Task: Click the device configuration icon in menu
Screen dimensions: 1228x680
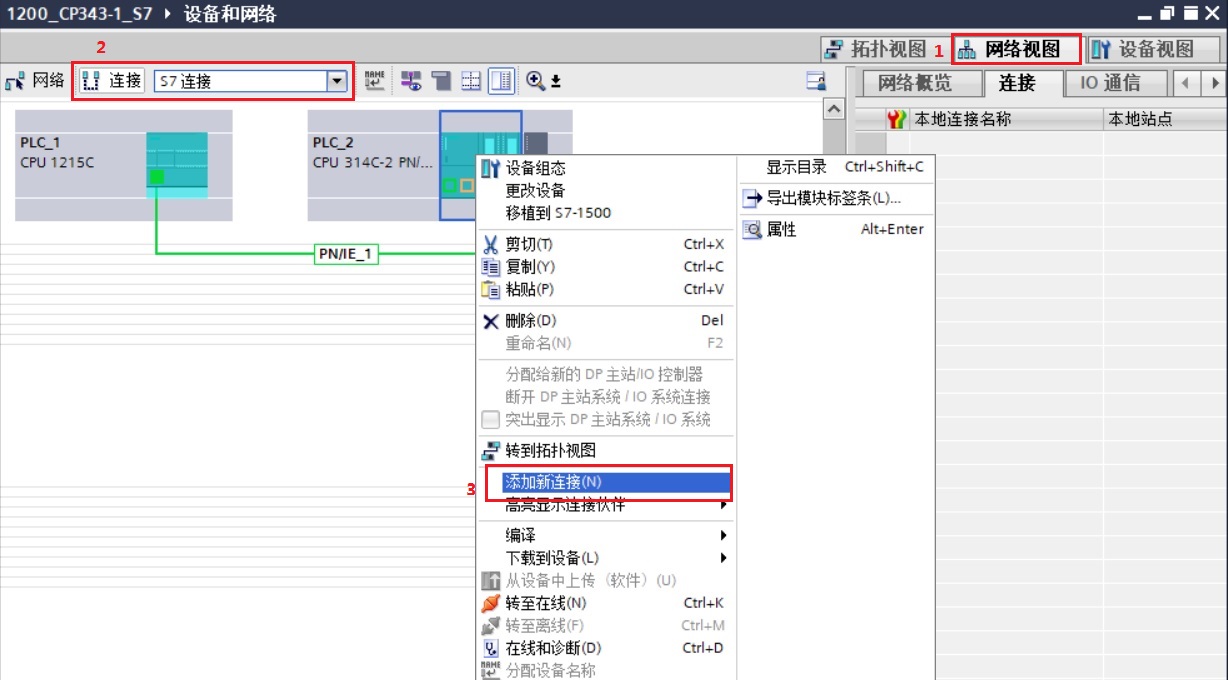Action: tap(490, 169)
